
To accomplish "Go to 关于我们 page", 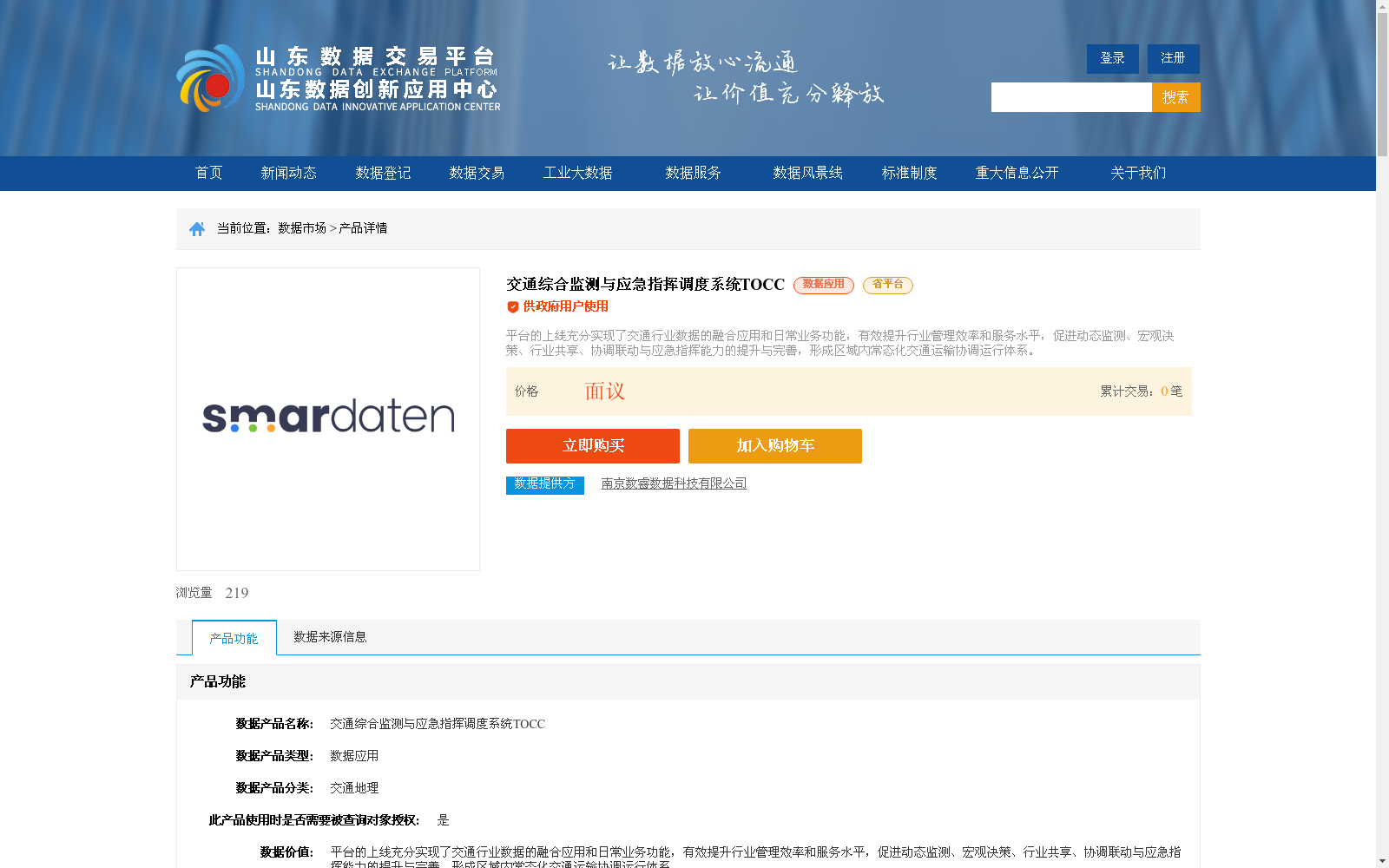I will point(1138,173).
